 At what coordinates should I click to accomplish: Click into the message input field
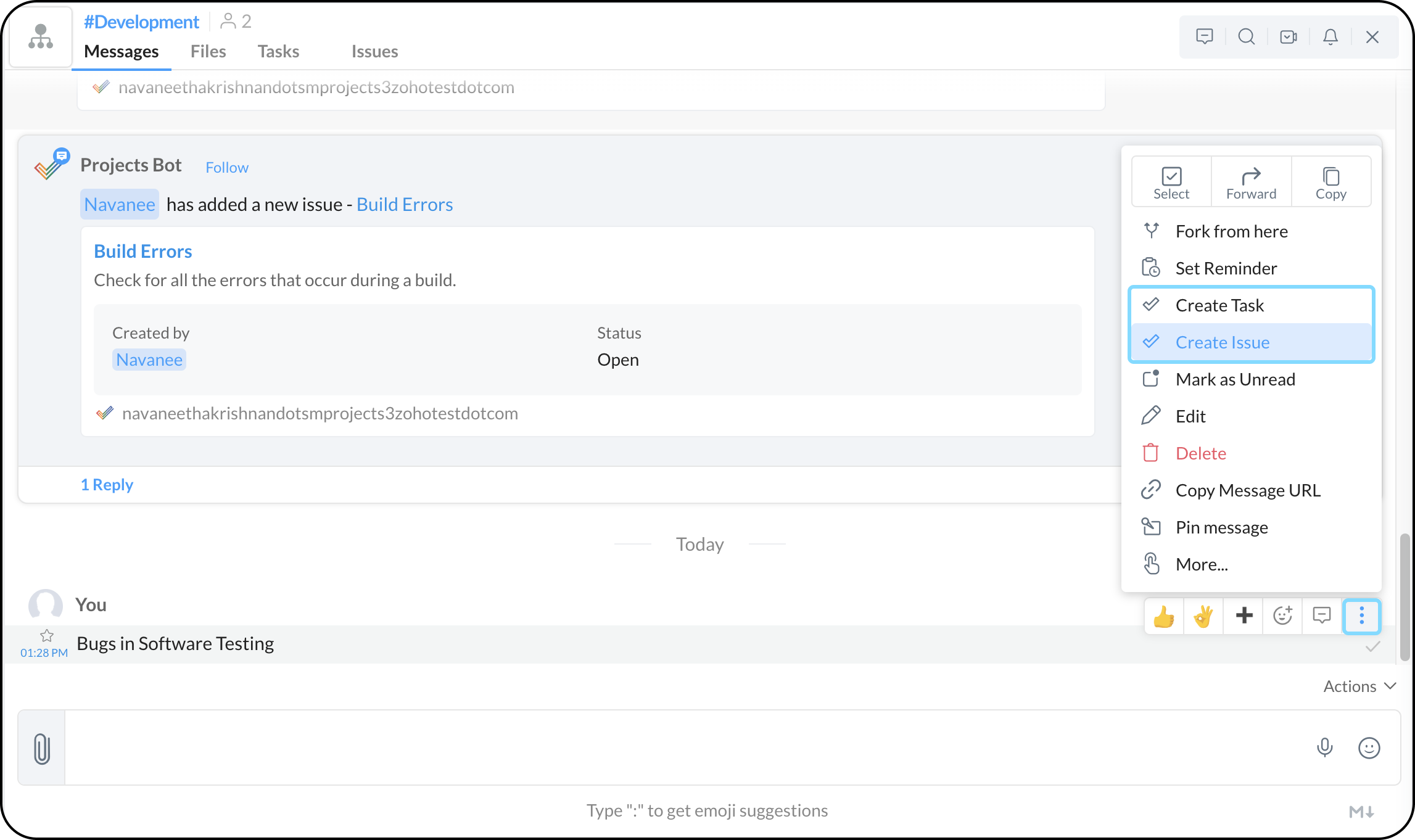[x=679, y=747]
